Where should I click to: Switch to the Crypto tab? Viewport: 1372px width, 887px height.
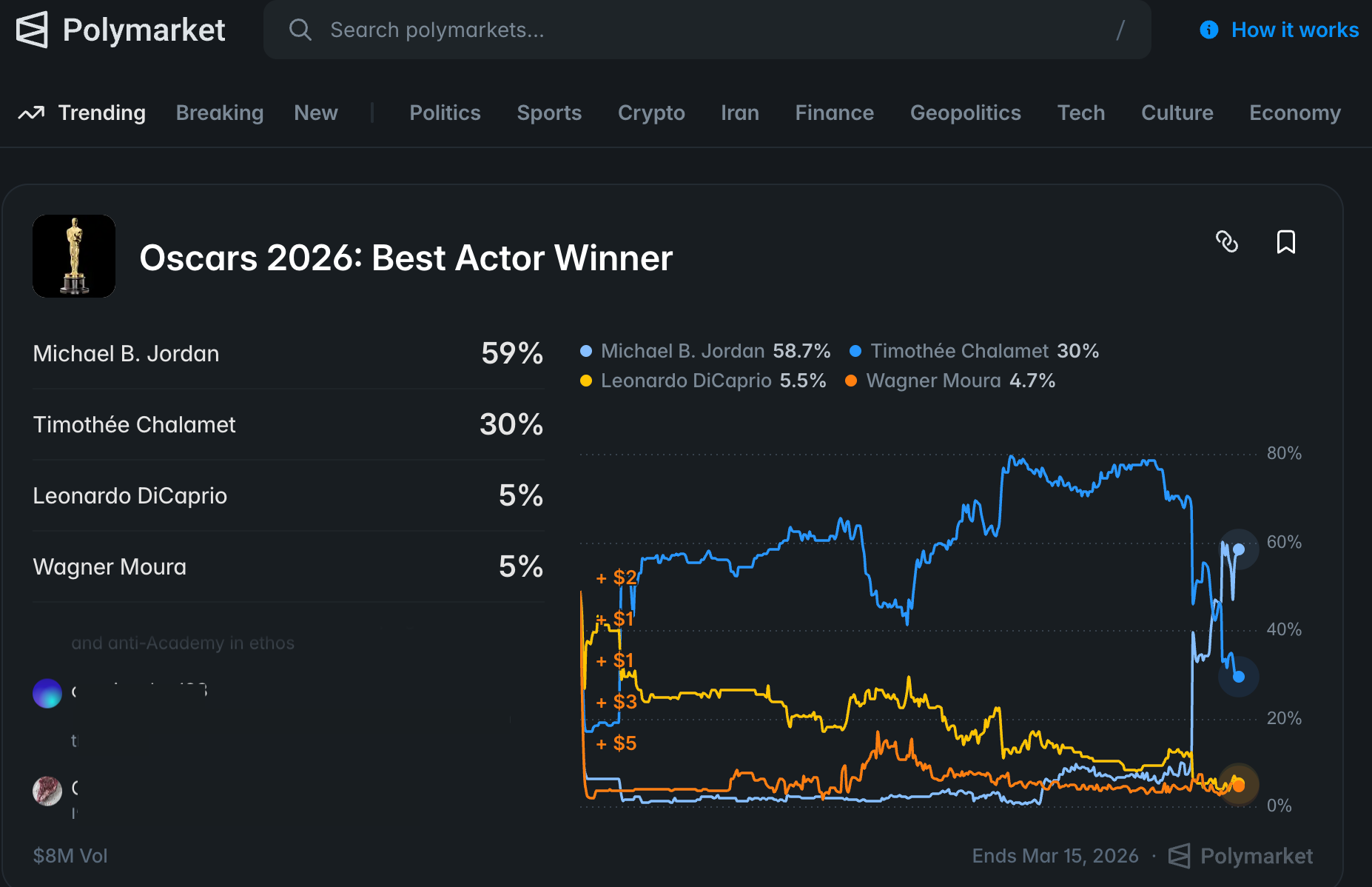tap(651, 113)
